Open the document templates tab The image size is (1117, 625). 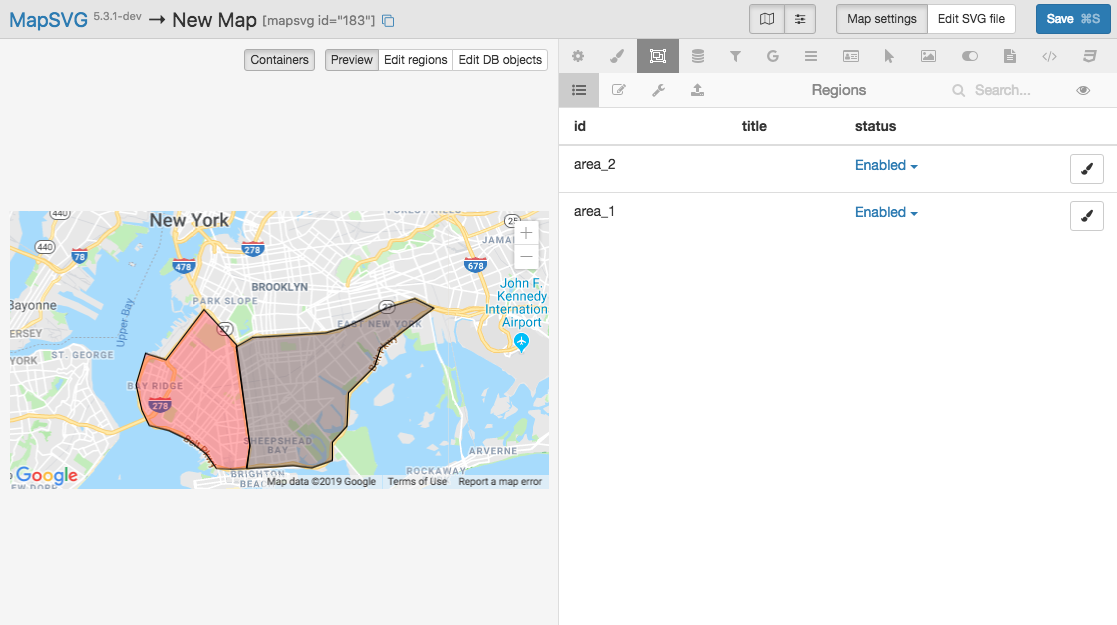coord(1009,56)
